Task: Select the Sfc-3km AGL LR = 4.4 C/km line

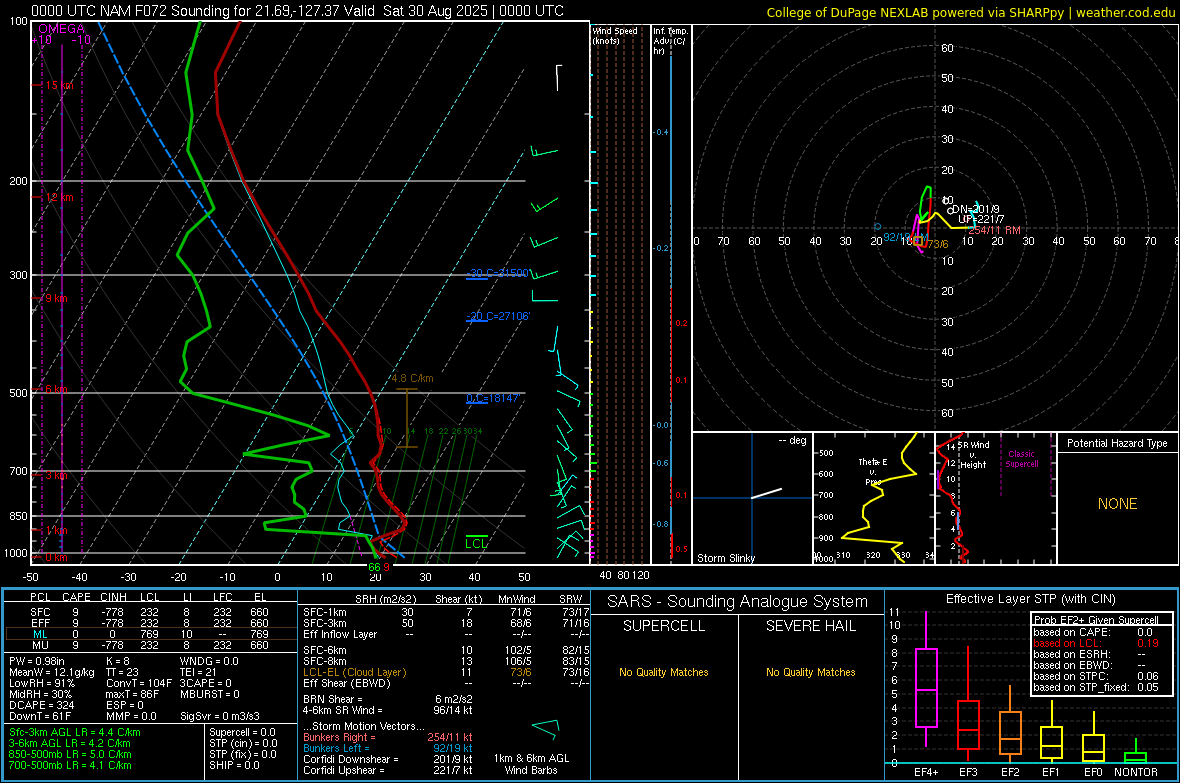Action: click(75, 732)
